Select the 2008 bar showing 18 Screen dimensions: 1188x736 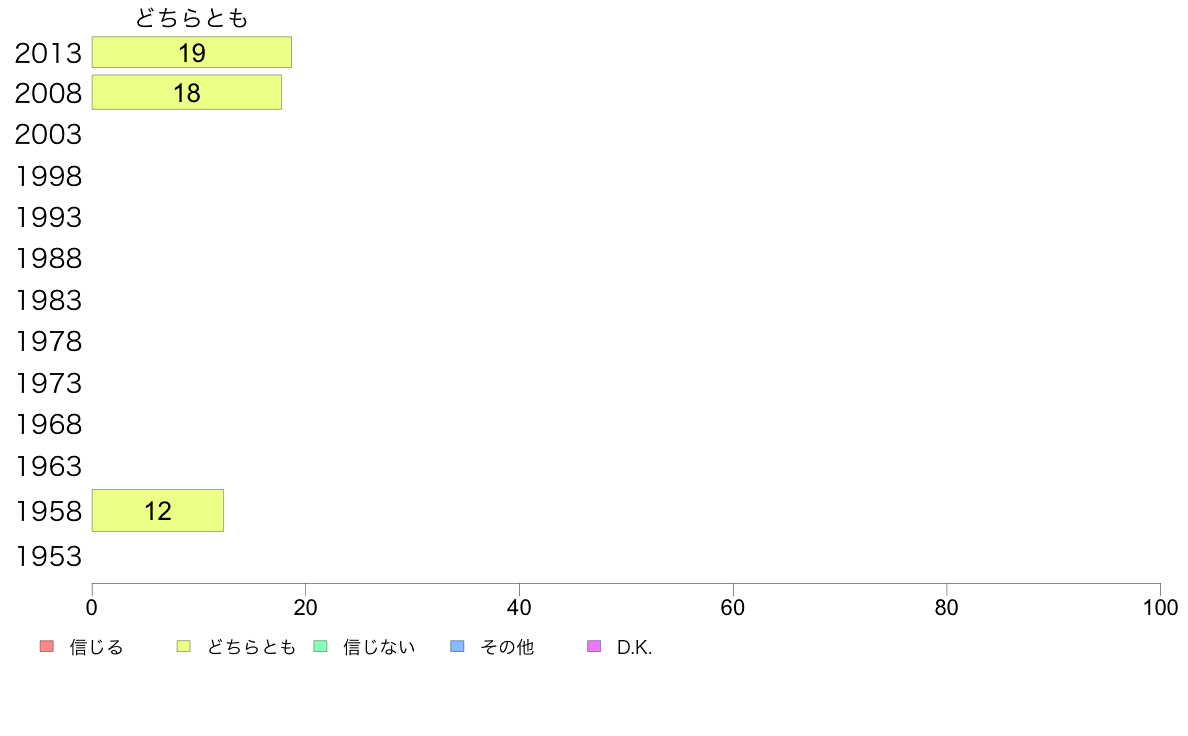pos(186,92)
